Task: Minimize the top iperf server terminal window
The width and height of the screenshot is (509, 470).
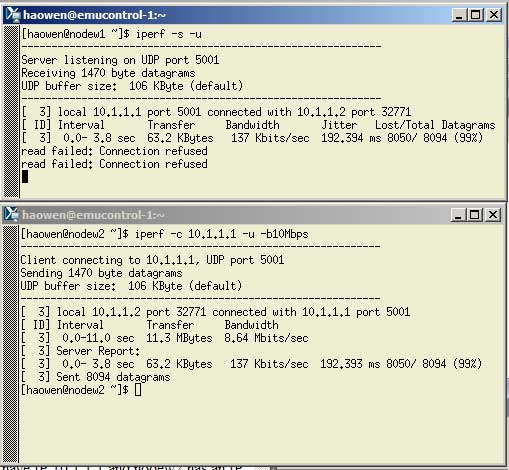Action: [459, 15]
